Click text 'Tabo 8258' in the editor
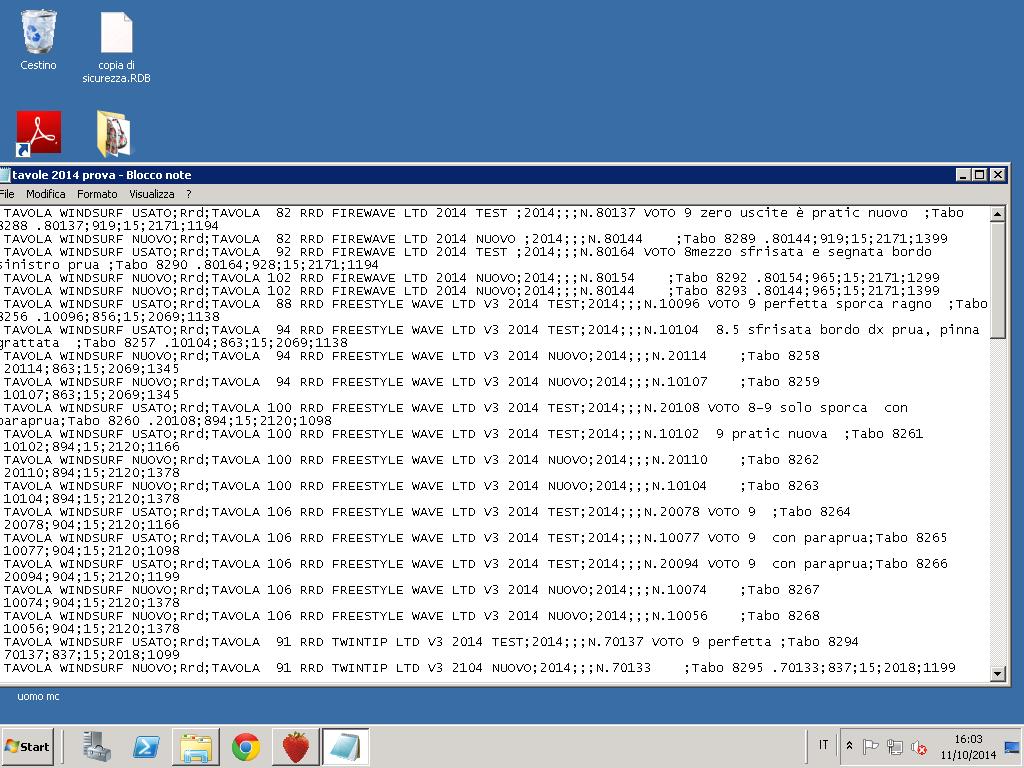The width and height of the screenshot is (1024, 768). pos(784,356)
